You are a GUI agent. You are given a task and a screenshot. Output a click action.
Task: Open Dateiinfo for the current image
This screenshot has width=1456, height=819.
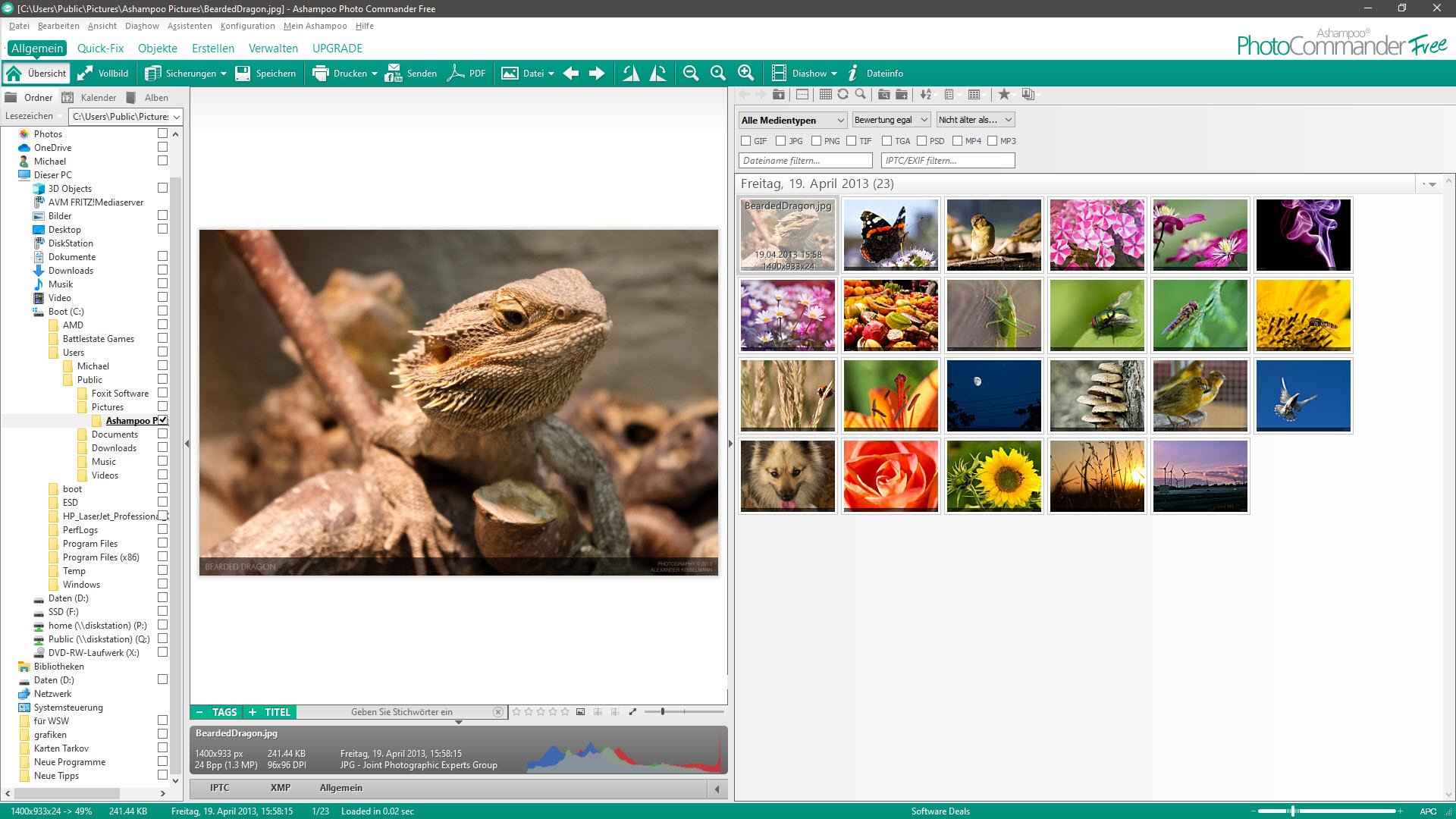click(x=883, y=73)
